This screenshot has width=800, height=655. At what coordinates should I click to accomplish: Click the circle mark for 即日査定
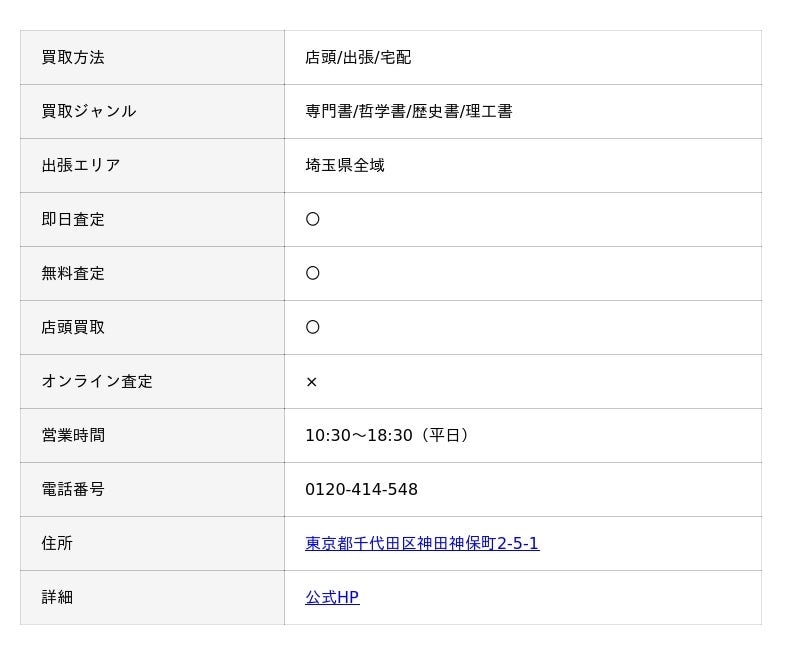[313, 219]
